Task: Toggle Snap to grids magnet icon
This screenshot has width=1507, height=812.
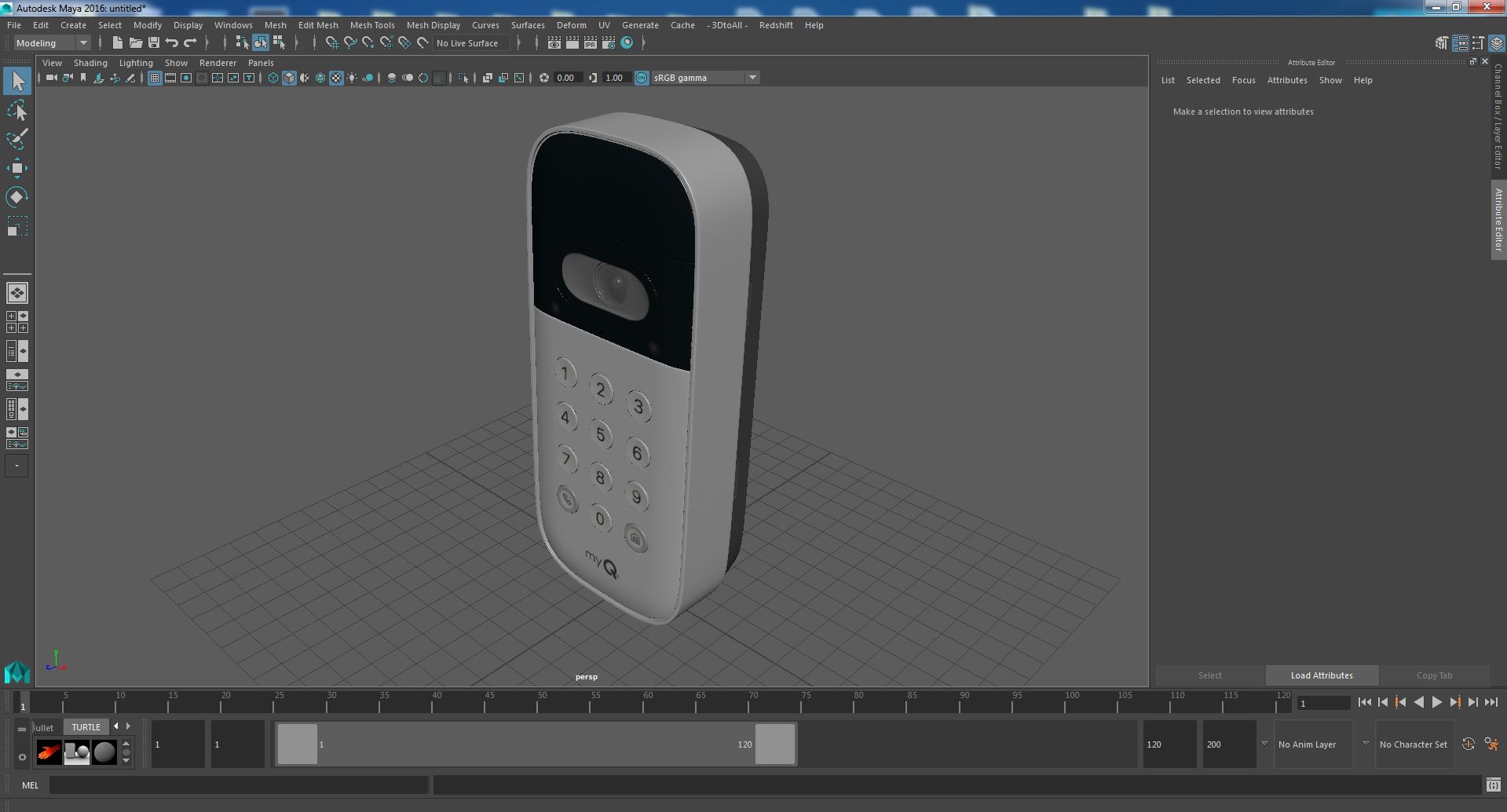Action: coord(332,43)
